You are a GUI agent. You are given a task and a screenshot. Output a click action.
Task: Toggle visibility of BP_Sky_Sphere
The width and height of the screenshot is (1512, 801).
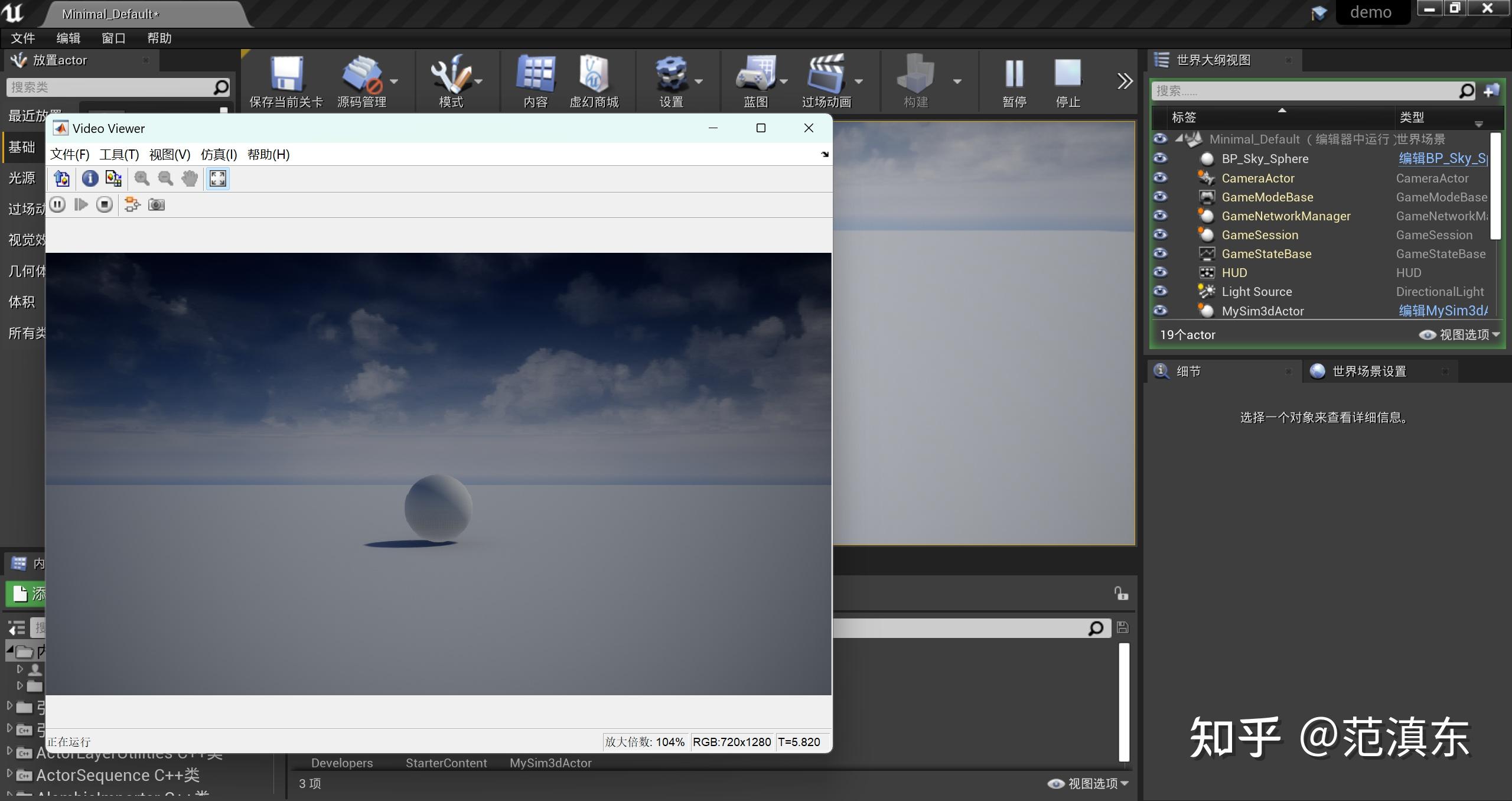pyautogui.click(x=1159, y=158)
